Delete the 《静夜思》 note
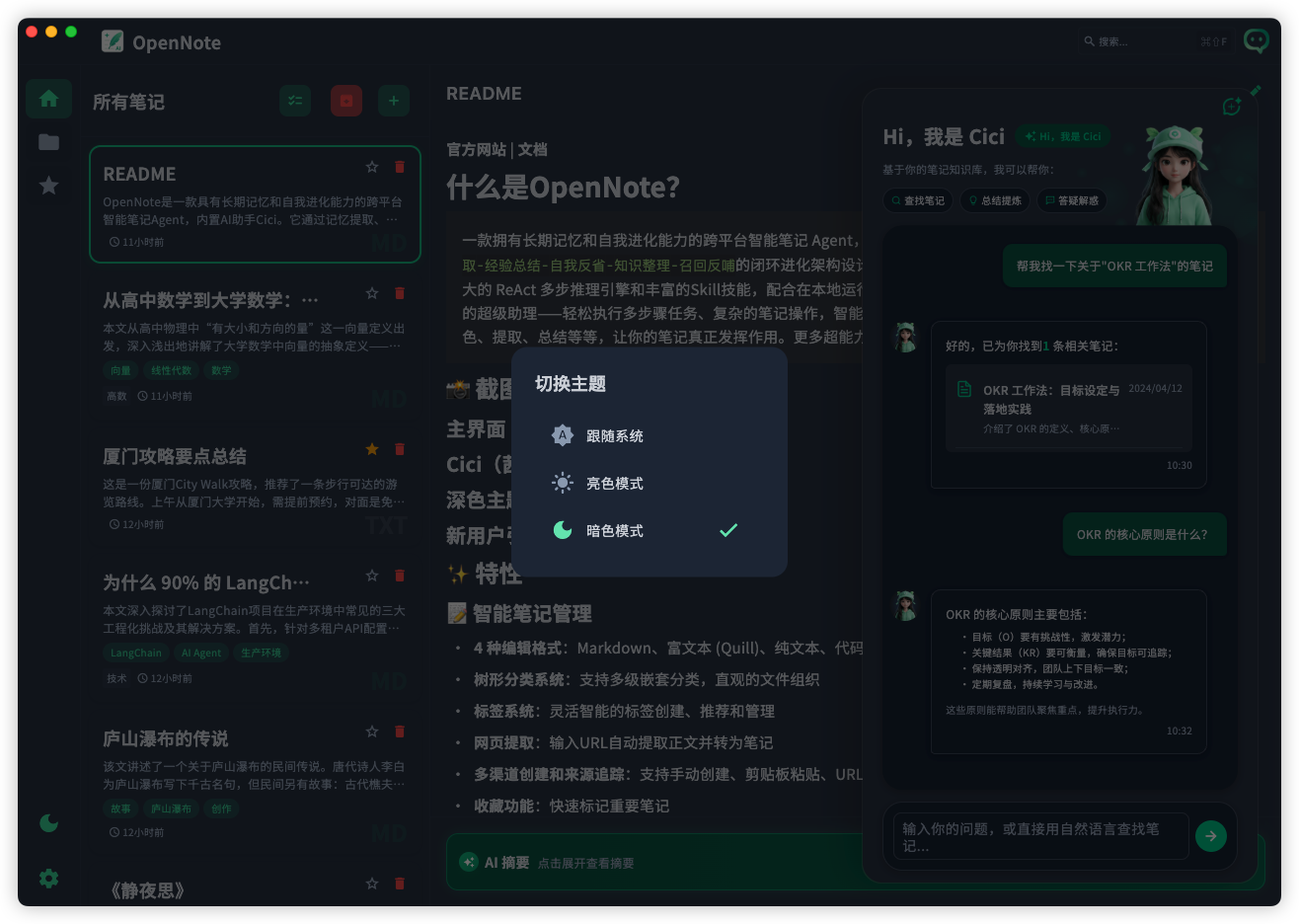Viewport: 1299px width, 924px height. point(400,884)
